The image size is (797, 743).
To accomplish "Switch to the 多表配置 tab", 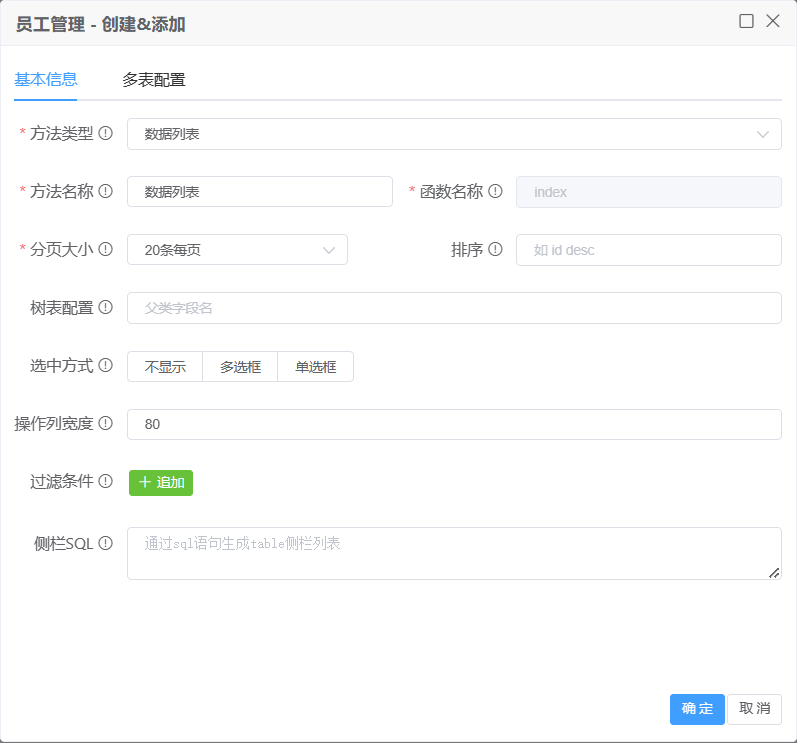I will click(154, 80).
